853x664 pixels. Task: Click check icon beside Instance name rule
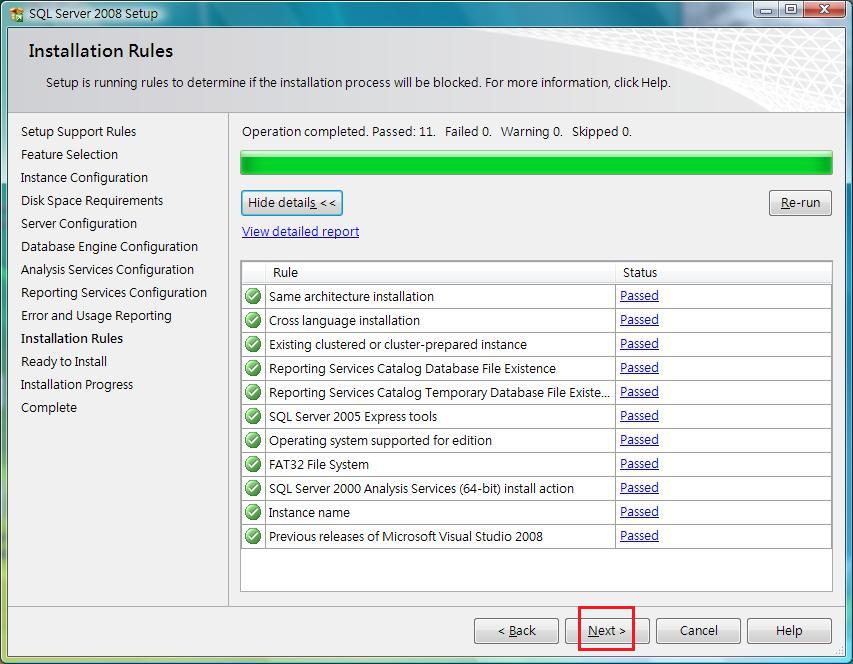(253, 512)
